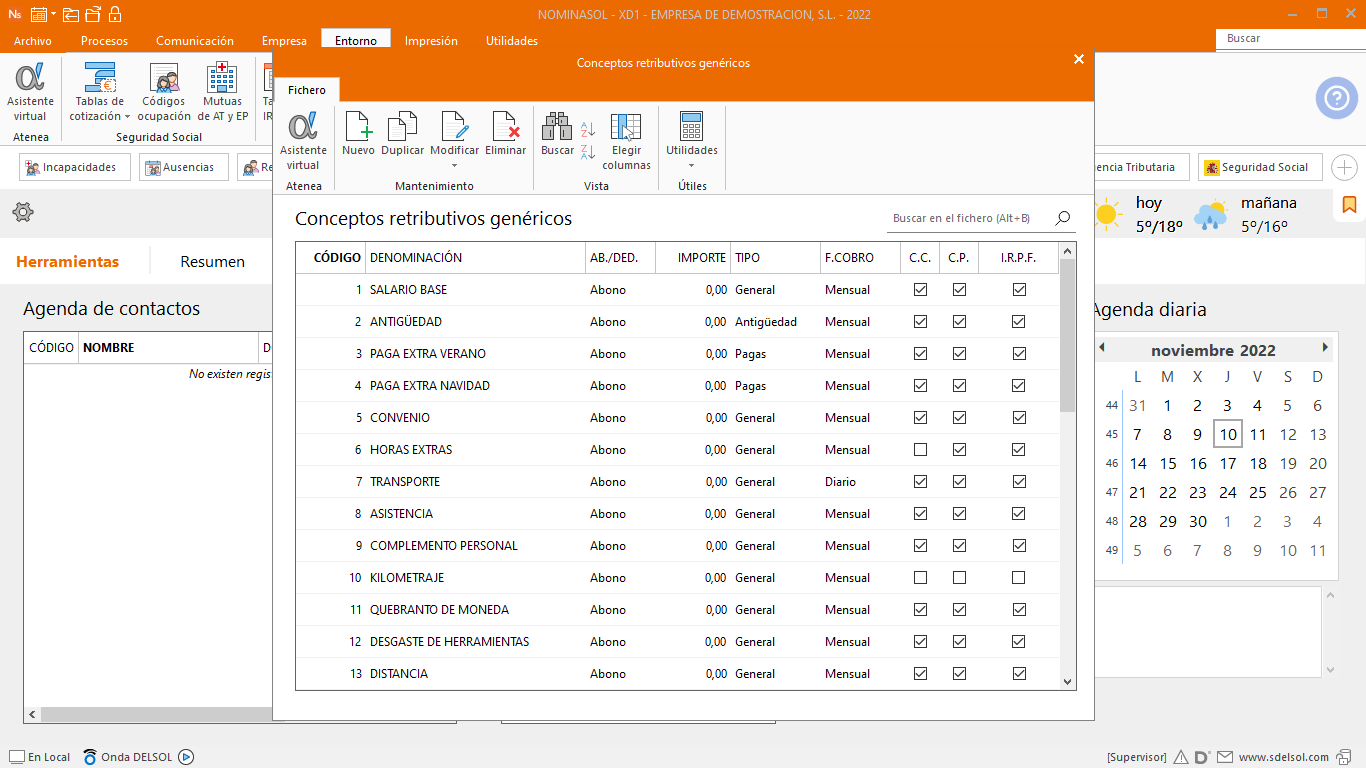This screenshot has height=768, width=1366.
Task: Launch the Asistente virtual in the dialog ribbon
Action: pos(303,140)
